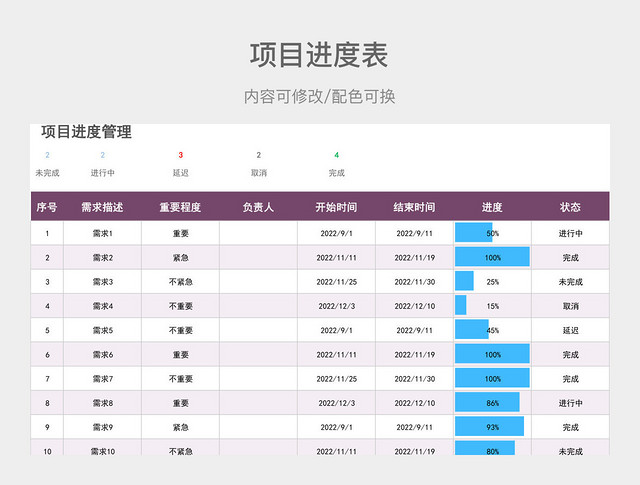Select the 结束时间 column header
The width and height of the screenshot is (640, 485).
point(414,207)
